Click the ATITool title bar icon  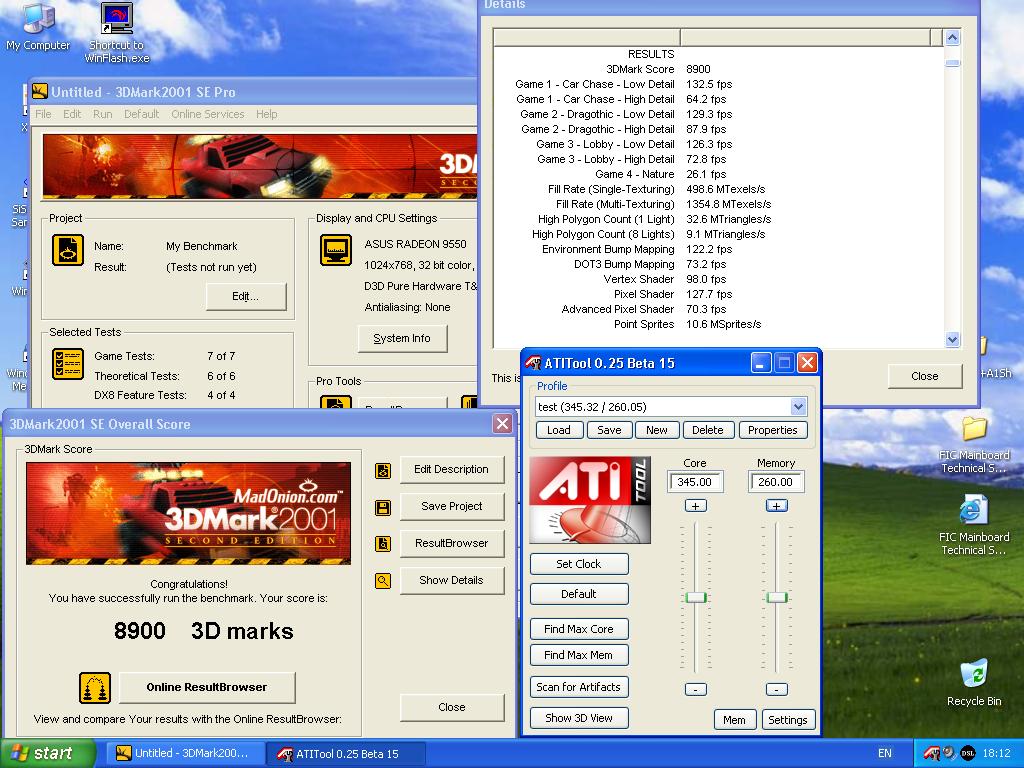point(533,363)
